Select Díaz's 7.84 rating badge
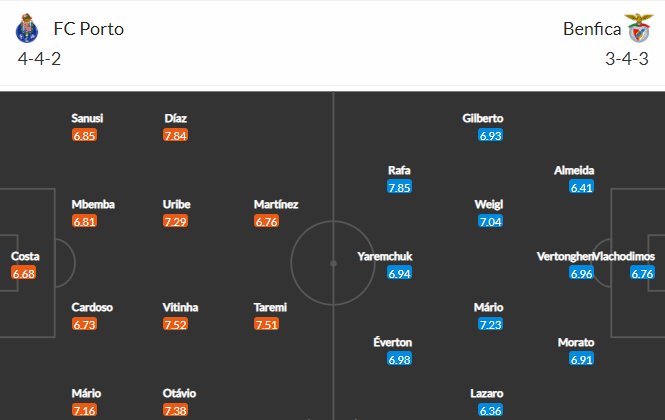Image resolution: width=665 pixels, height=420 pixels. [175, 135]
